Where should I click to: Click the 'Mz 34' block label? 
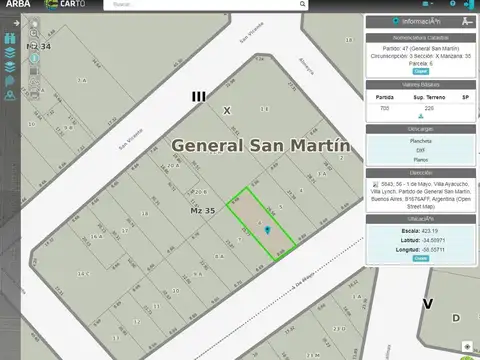tap(39, 46)
